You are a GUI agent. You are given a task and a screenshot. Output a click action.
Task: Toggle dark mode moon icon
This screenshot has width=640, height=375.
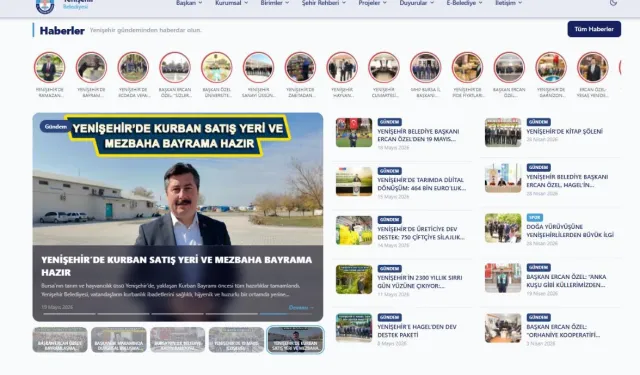(613, 3)
